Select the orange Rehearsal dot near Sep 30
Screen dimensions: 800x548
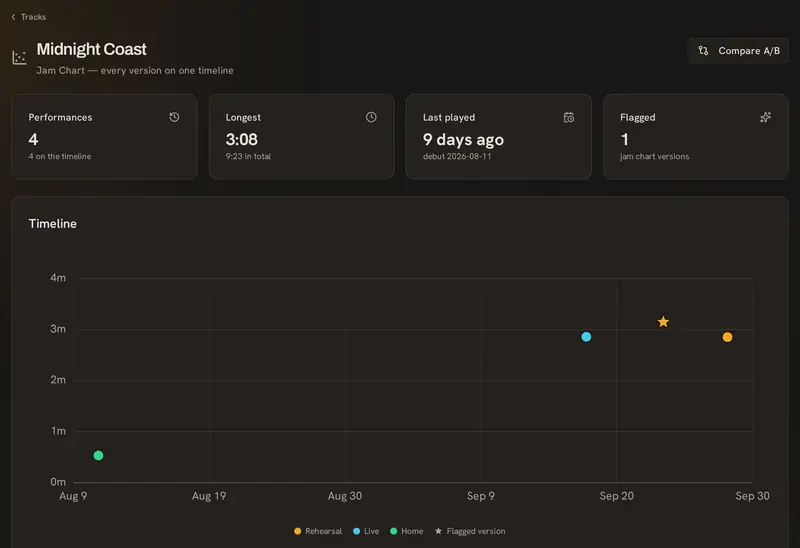click(728, 337)
